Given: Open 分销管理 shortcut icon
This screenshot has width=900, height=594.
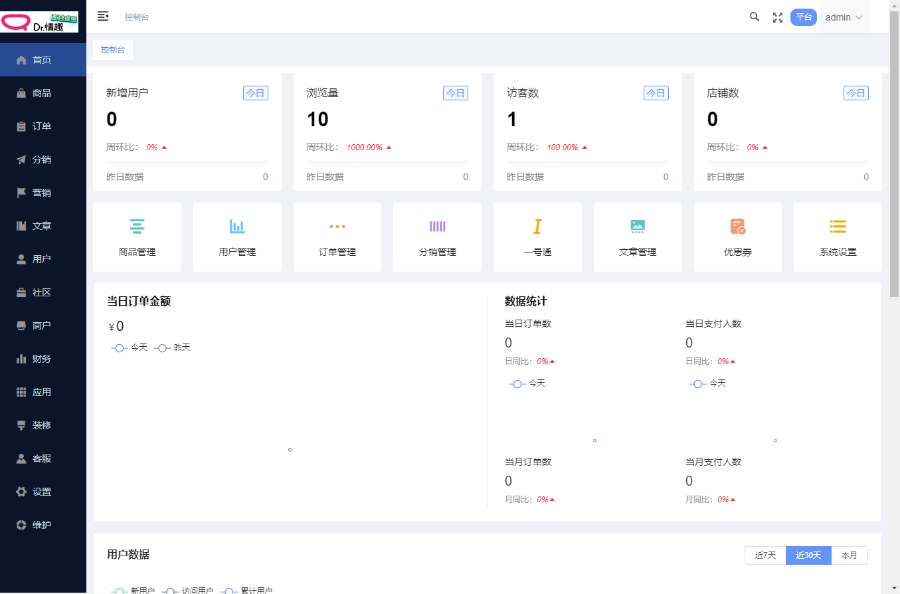Looking at the screenshot, I should [437, 226].
